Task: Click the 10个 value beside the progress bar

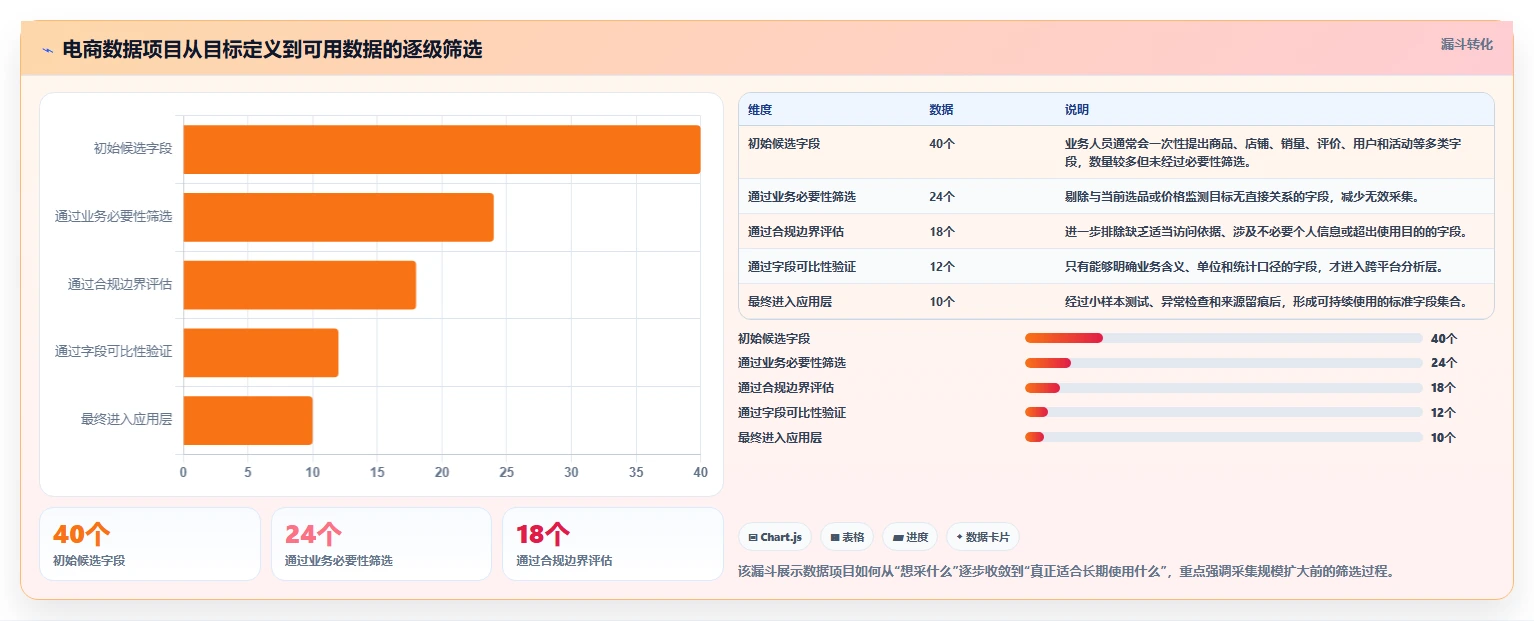Action: (1444, 437)
